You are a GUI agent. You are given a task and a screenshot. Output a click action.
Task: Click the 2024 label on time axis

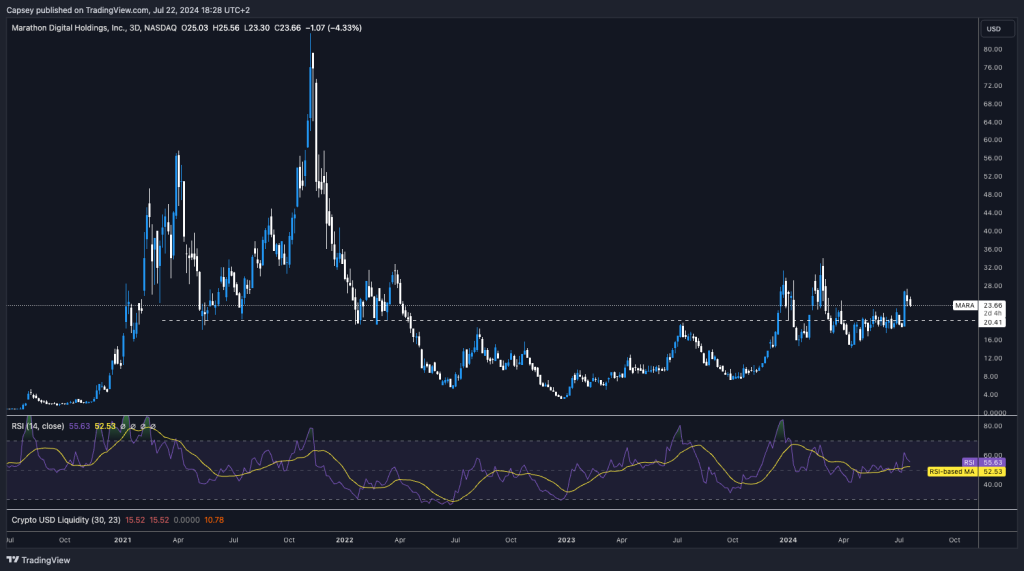(788, 540)
